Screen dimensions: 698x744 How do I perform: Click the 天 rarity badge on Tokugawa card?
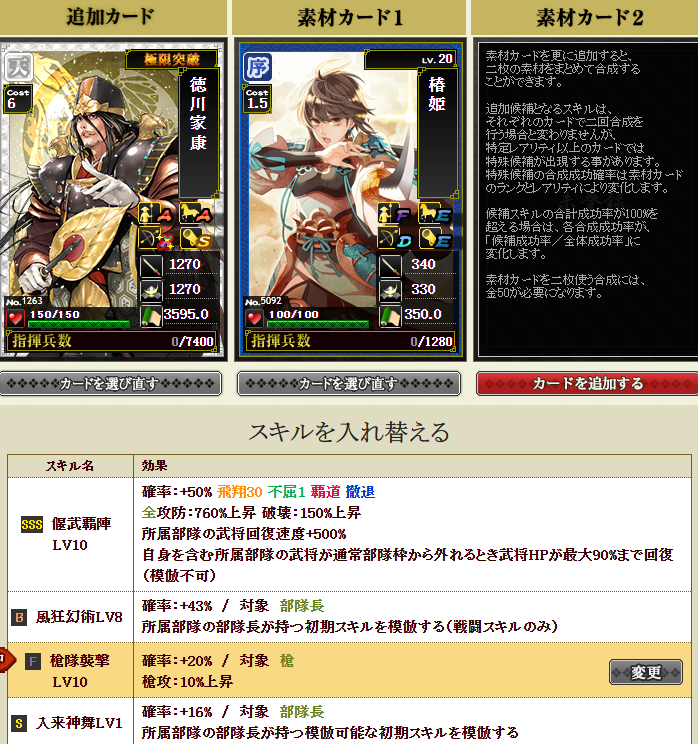point(18,66)
